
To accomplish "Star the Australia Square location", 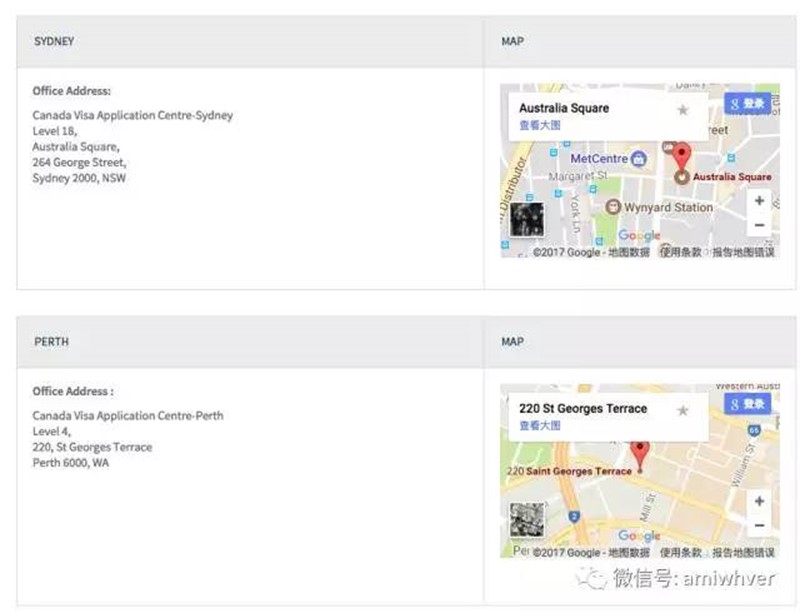I will tap(683, 110).
